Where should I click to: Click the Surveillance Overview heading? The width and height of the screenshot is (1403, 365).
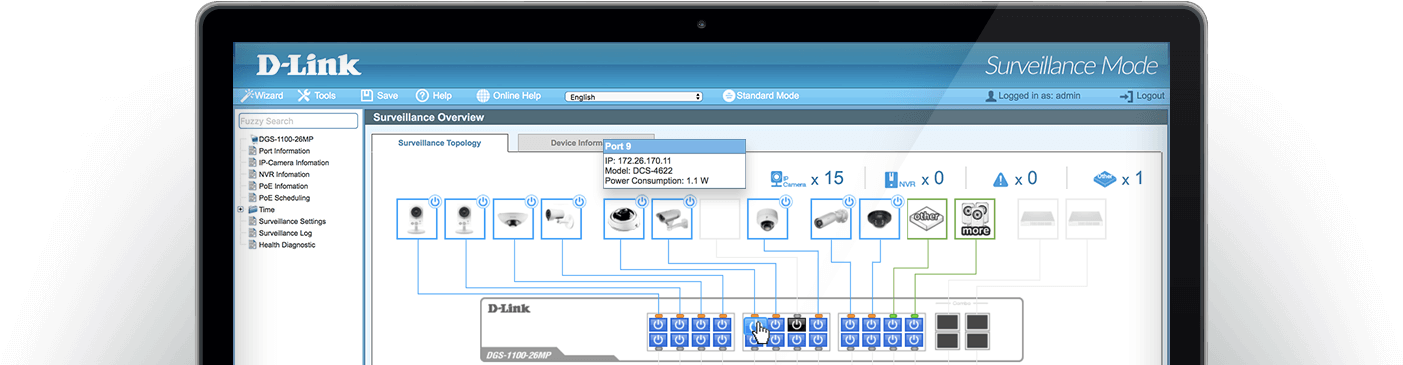click(x=428, y=118)
